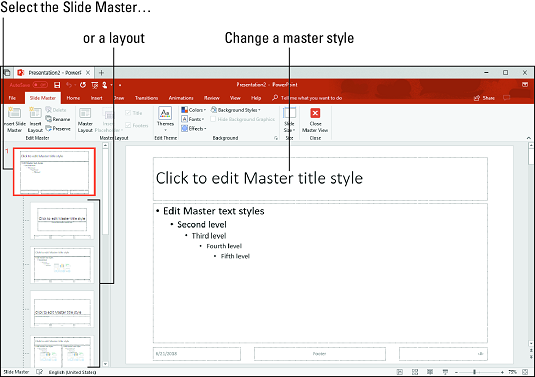The height and width of the screenshot is (377, 535).
Task: Switch to the Insert tab
Action: click(x=97, y=98)
